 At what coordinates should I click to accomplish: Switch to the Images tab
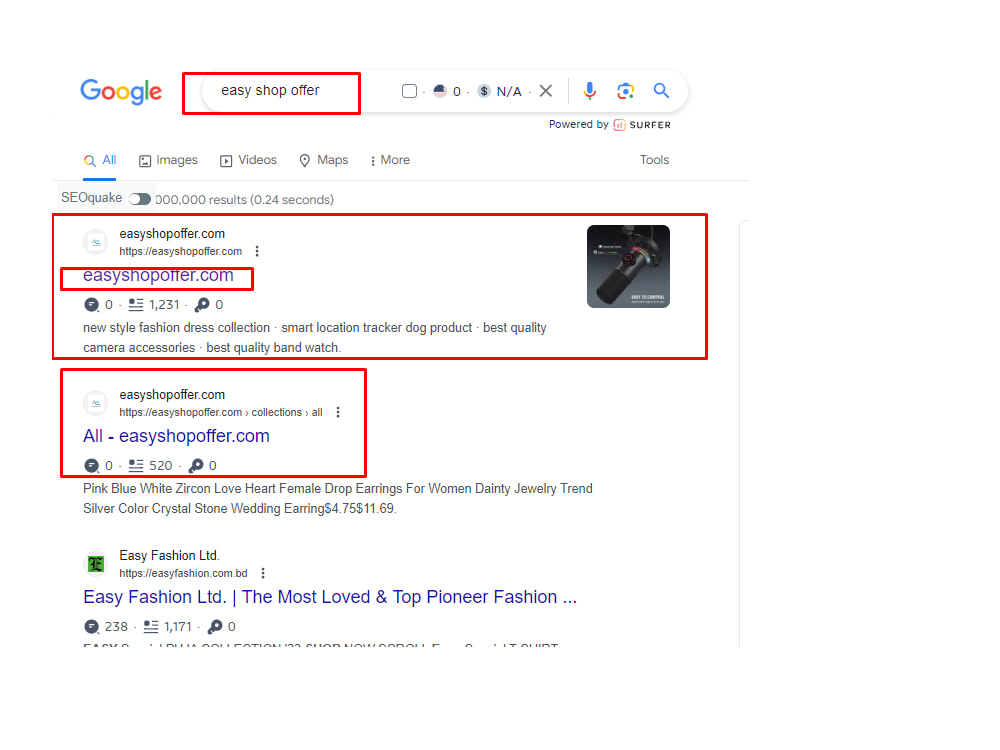click(168, 160)
